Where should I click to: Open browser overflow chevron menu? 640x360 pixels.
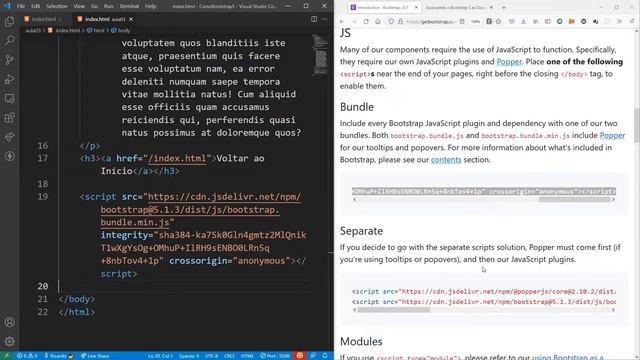pos(619,22)
